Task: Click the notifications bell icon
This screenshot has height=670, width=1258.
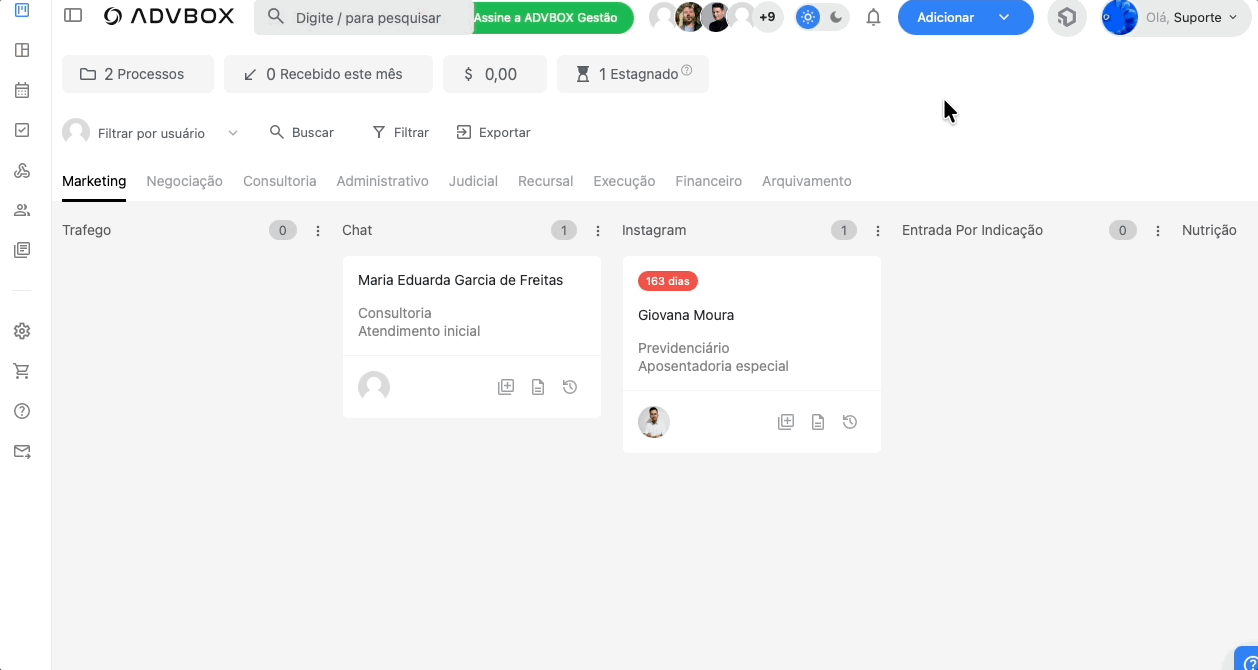Action: [873, 17]
